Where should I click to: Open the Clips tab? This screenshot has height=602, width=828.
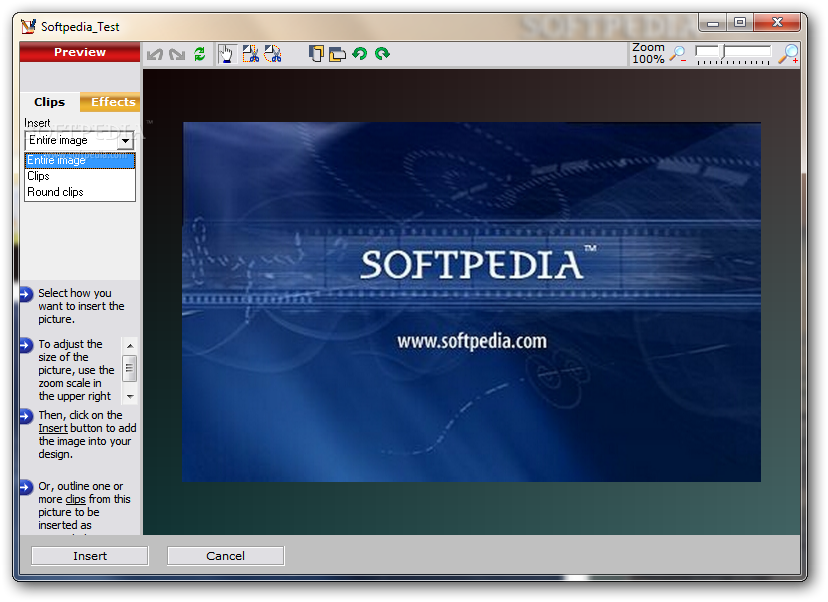[50, 102]
